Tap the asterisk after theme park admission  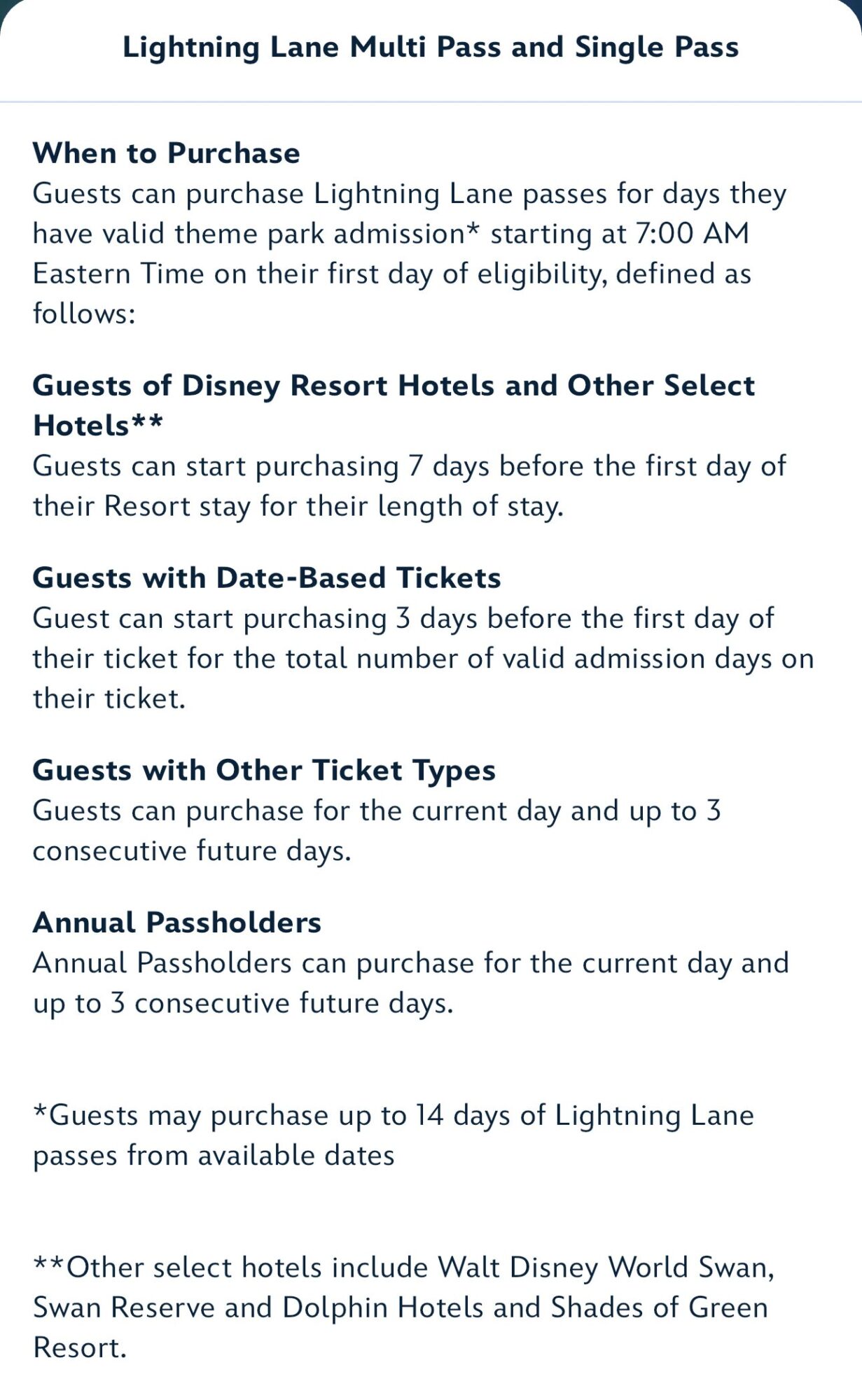coord(473,231)
